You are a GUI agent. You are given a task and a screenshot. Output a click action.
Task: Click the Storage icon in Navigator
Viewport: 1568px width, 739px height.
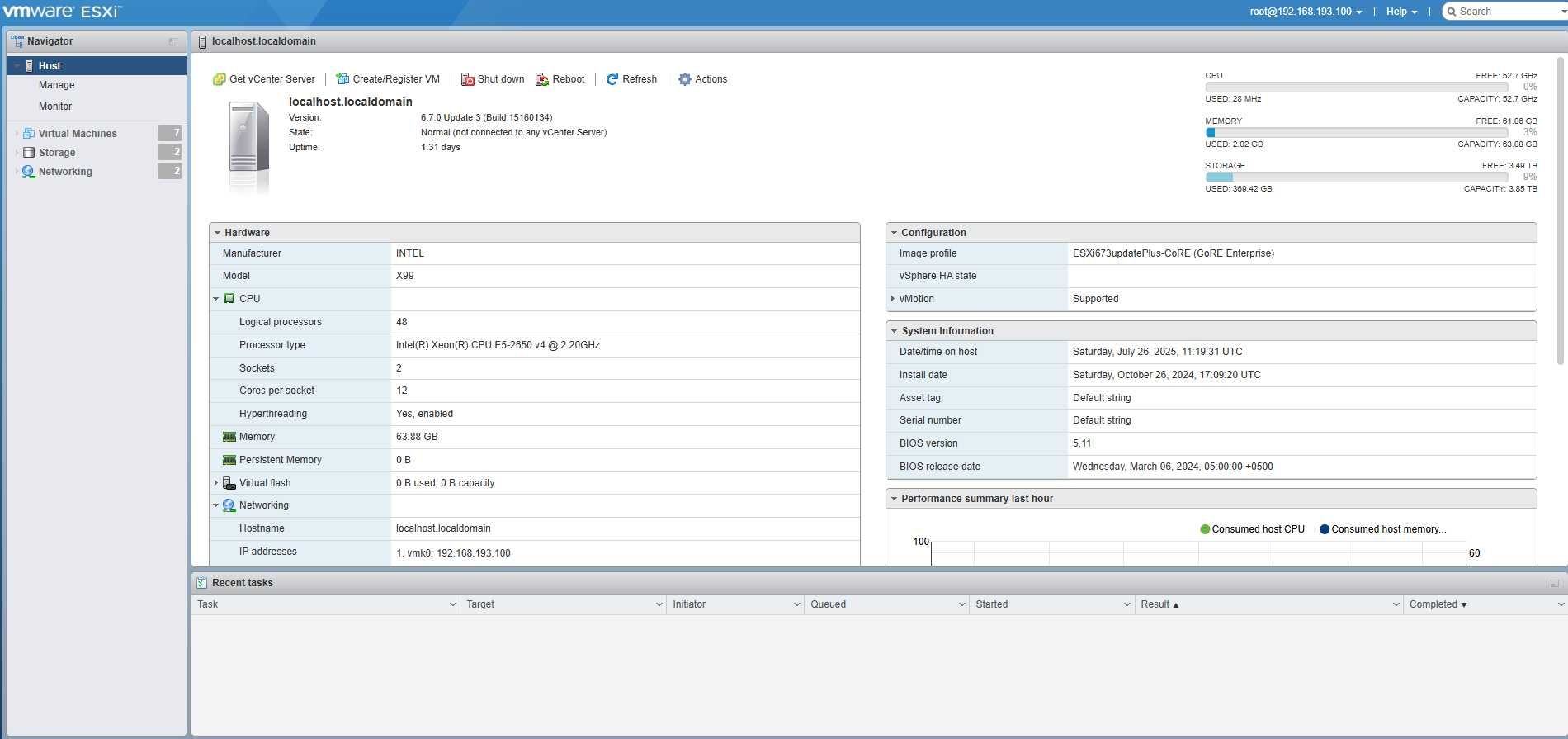click(29, 153)
